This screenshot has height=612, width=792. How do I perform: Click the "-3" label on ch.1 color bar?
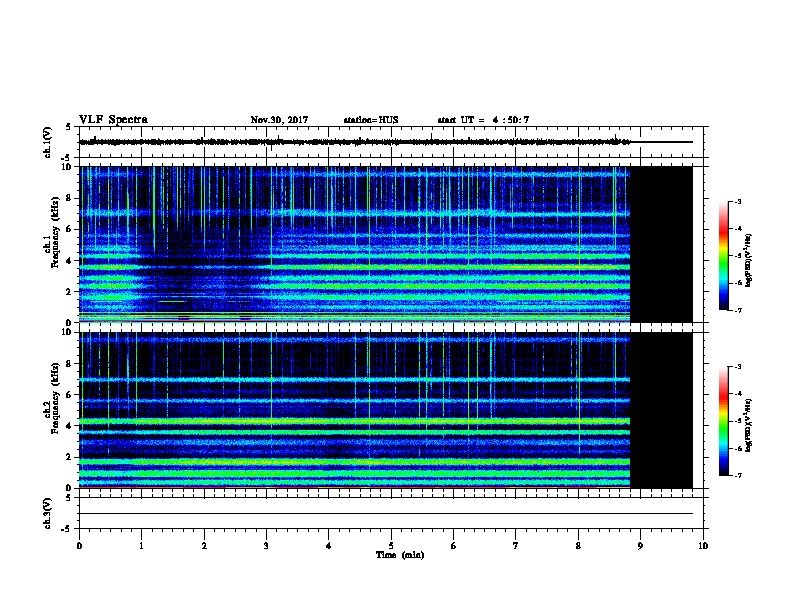point(737,202)
